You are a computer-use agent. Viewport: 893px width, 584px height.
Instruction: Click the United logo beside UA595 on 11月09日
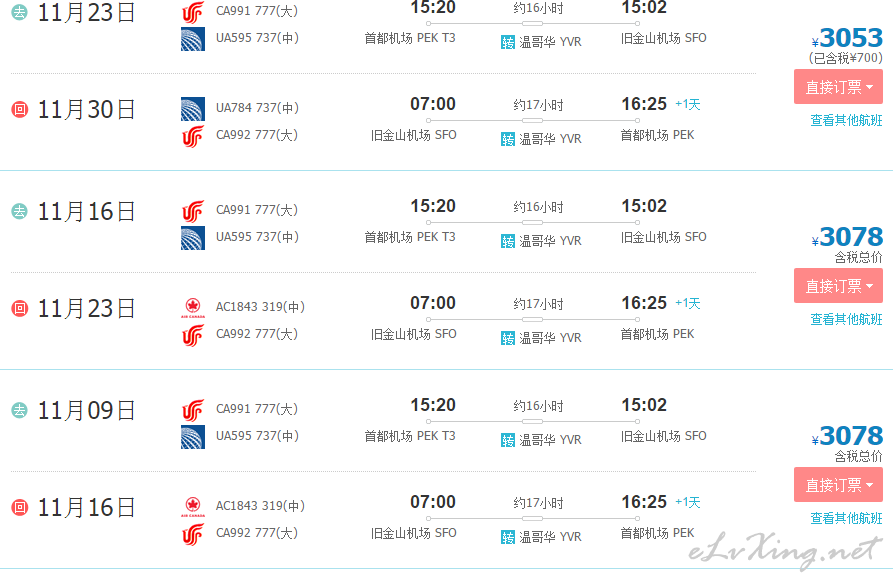(x=192, y=437)
